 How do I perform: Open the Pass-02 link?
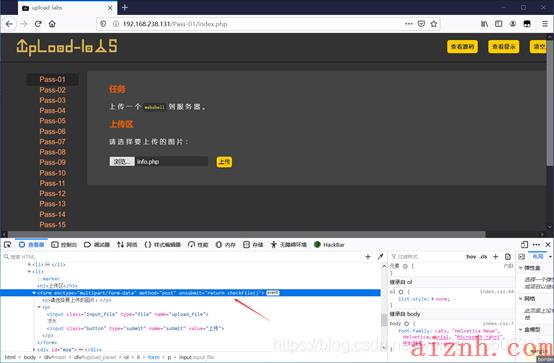pos(53,90)
